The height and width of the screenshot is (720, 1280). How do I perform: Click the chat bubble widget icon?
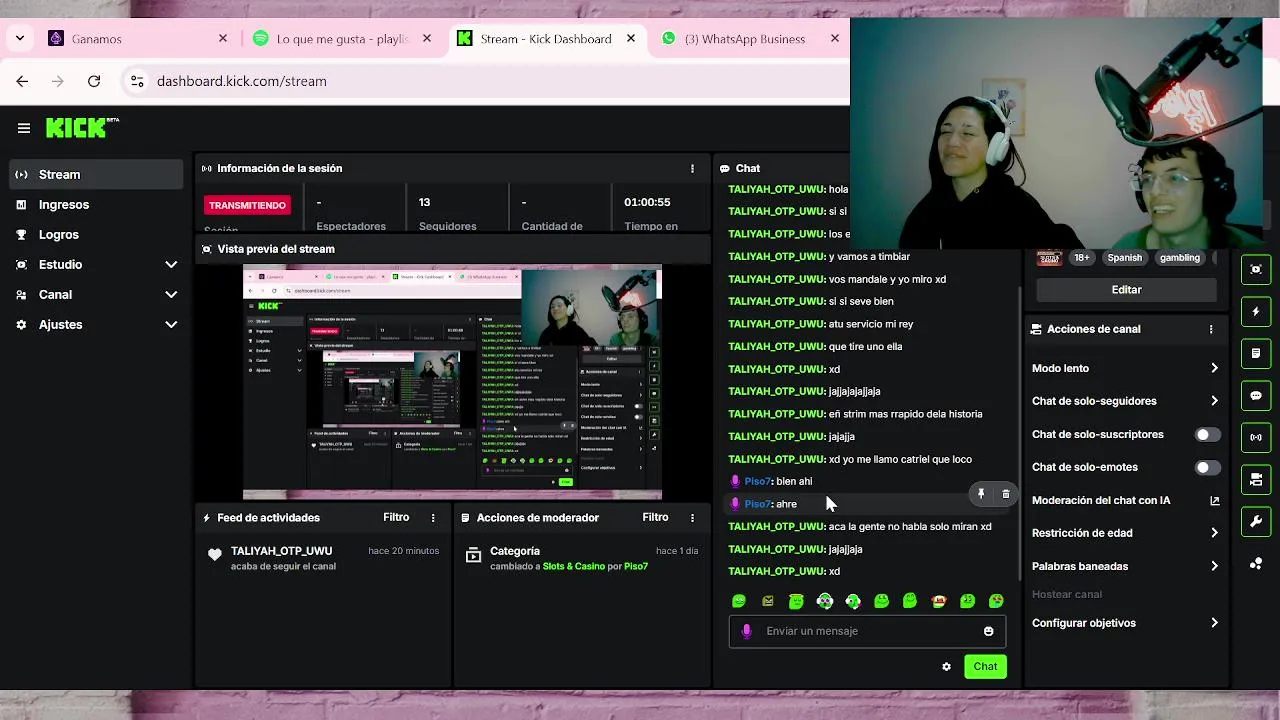pos(1256,396)
